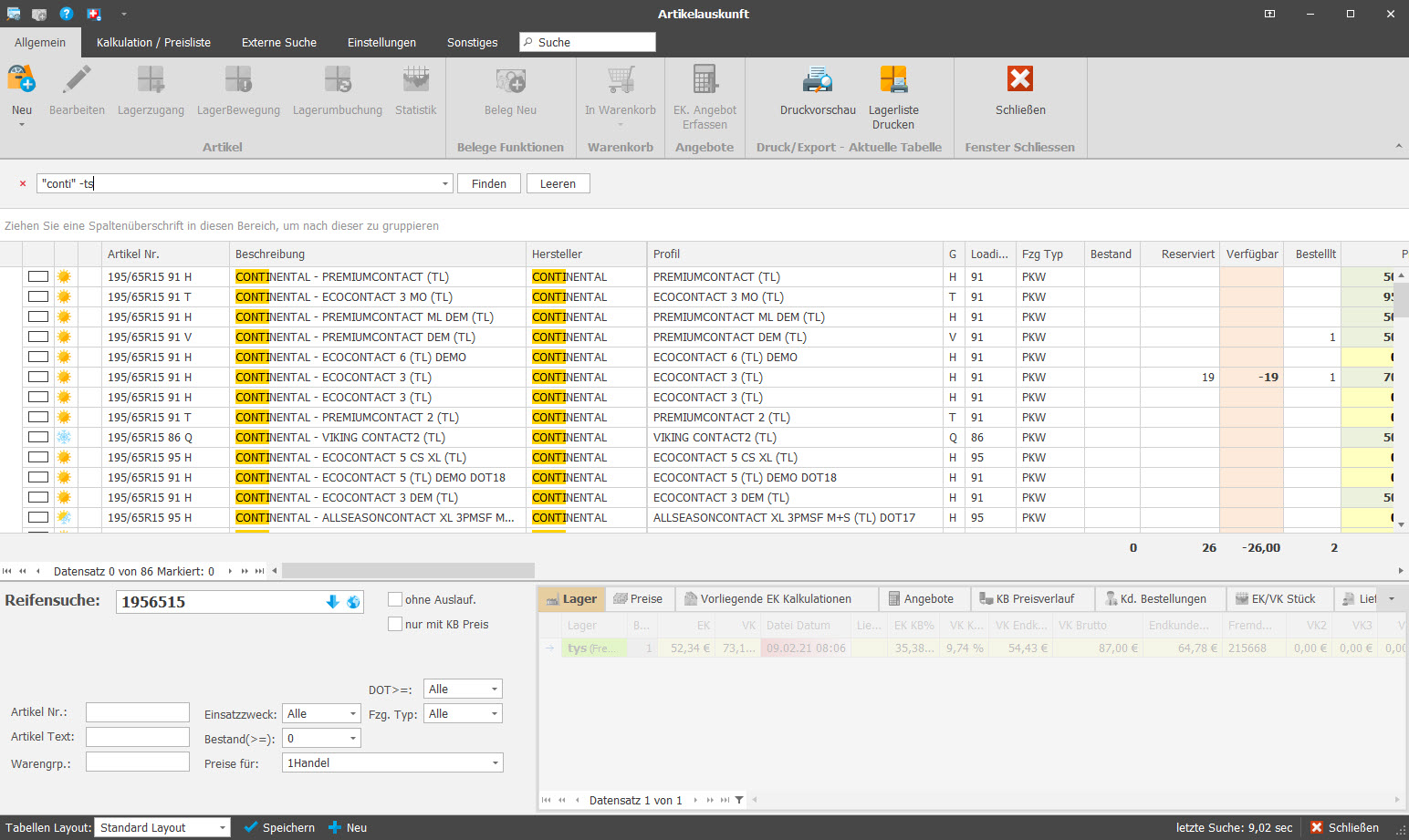The image size is (1409, 840).
Task: Click the help question mark icon
Action: (x=67, y=14)
